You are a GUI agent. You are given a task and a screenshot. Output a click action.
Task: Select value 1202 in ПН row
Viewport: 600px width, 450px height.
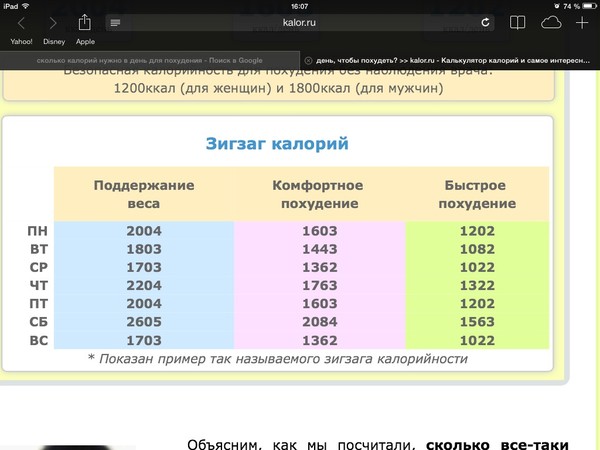477,231
